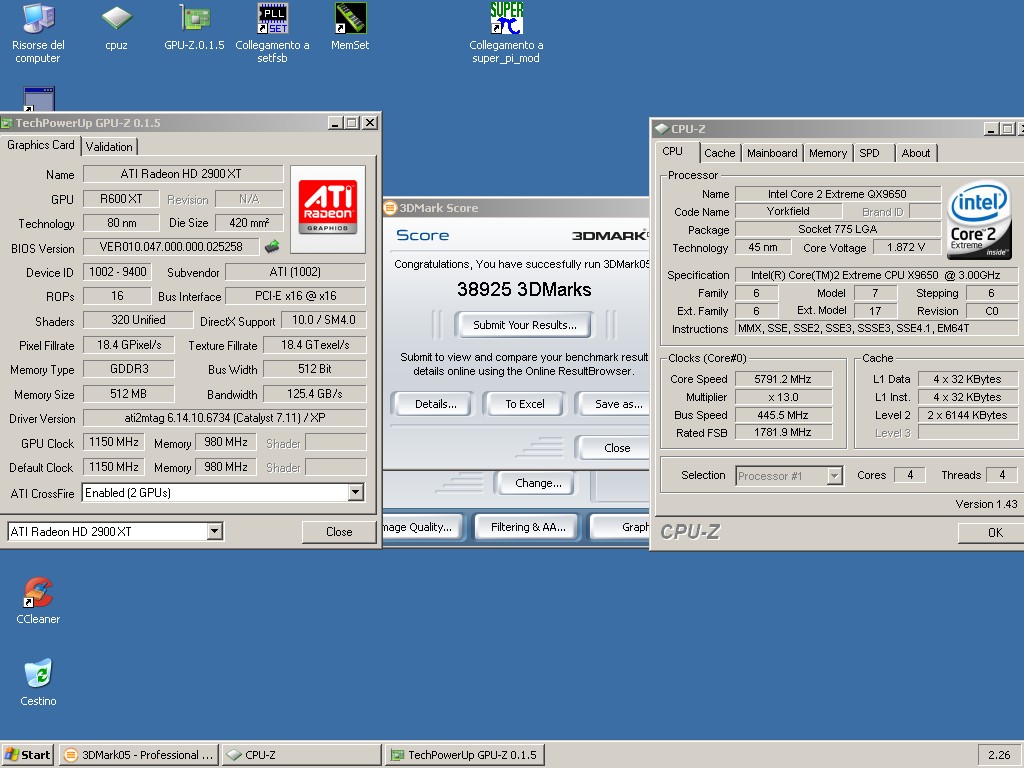
Task: Open the Cestino recycle bin
Action: [38, 683]
